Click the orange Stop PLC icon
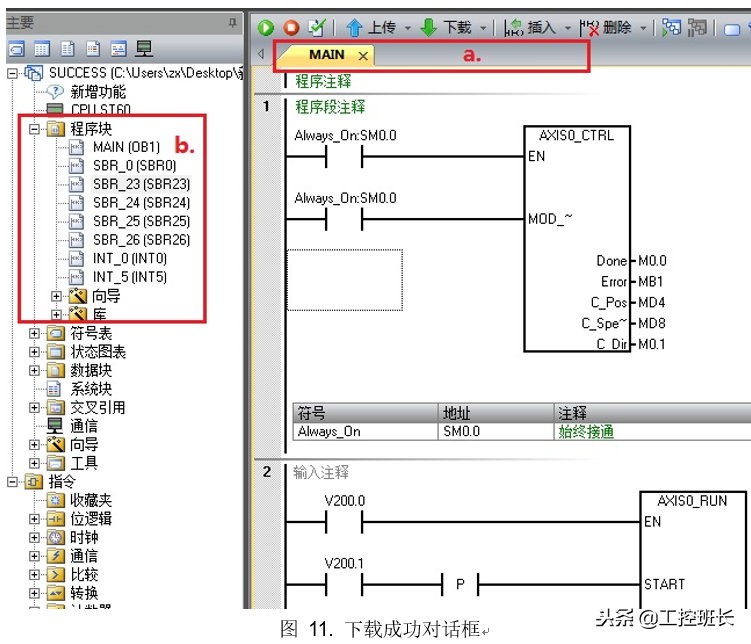Viewport: 751px width, 644px height. tap(291, 28)
